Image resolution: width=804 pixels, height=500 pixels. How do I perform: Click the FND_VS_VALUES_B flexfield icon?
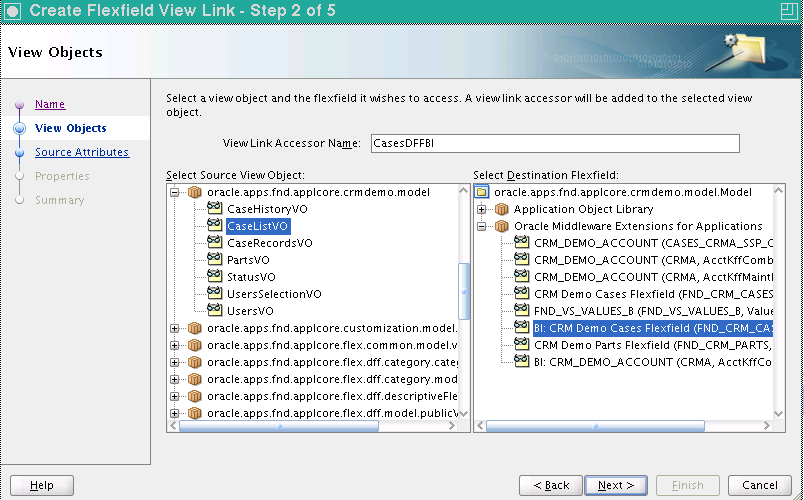click(521, 310)
